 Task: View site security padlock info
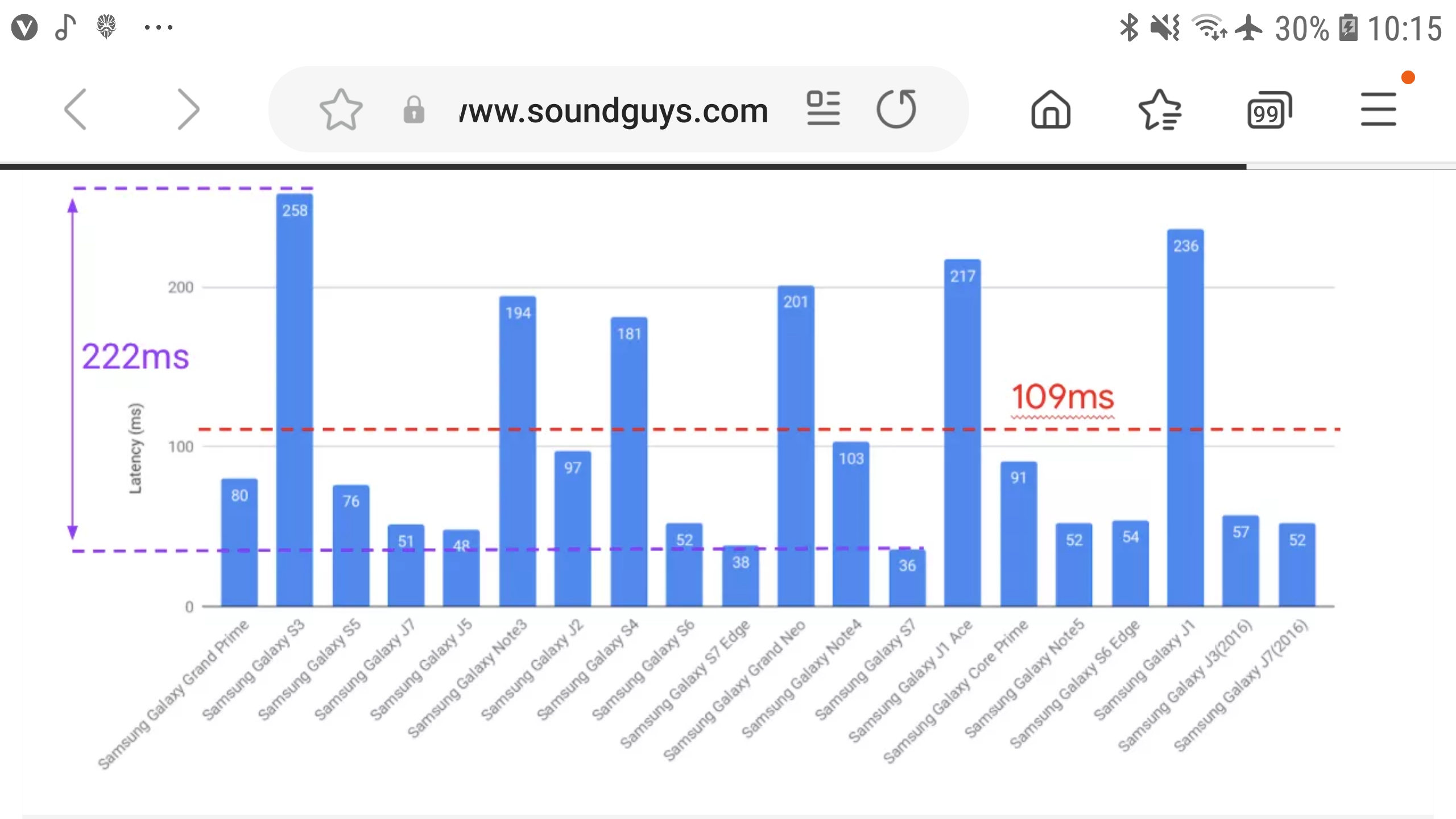click(x=414, y=109)
